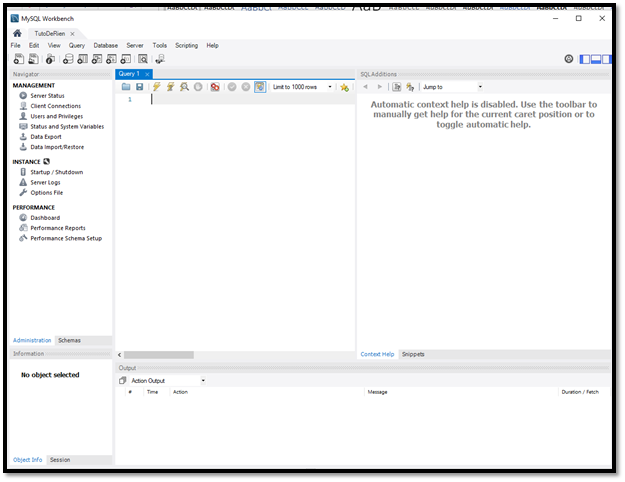This screenshot has height=482, width=625.
Task: Create new view toolbar icon
Action: tap(97, 59)
